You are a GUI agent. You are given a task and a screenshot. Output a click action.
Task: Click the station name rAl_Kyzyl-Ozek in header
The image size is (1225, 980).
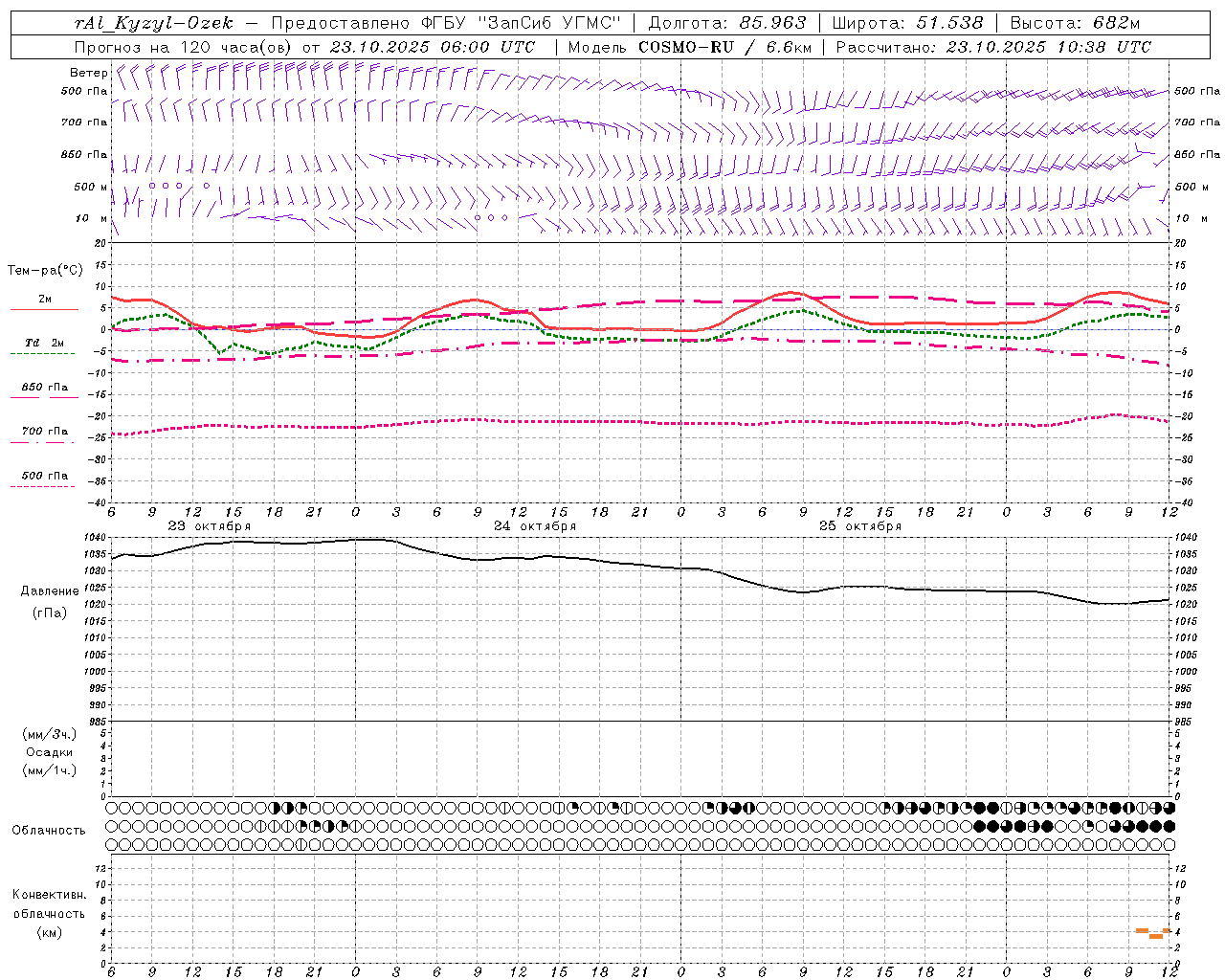[x=153, y=23]
